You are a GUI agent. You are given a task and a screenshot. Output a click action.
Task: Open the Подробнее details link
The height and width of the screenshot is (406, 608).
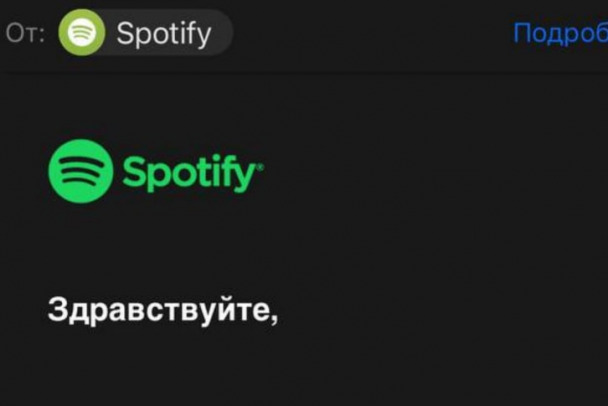[x=560, y=34]
